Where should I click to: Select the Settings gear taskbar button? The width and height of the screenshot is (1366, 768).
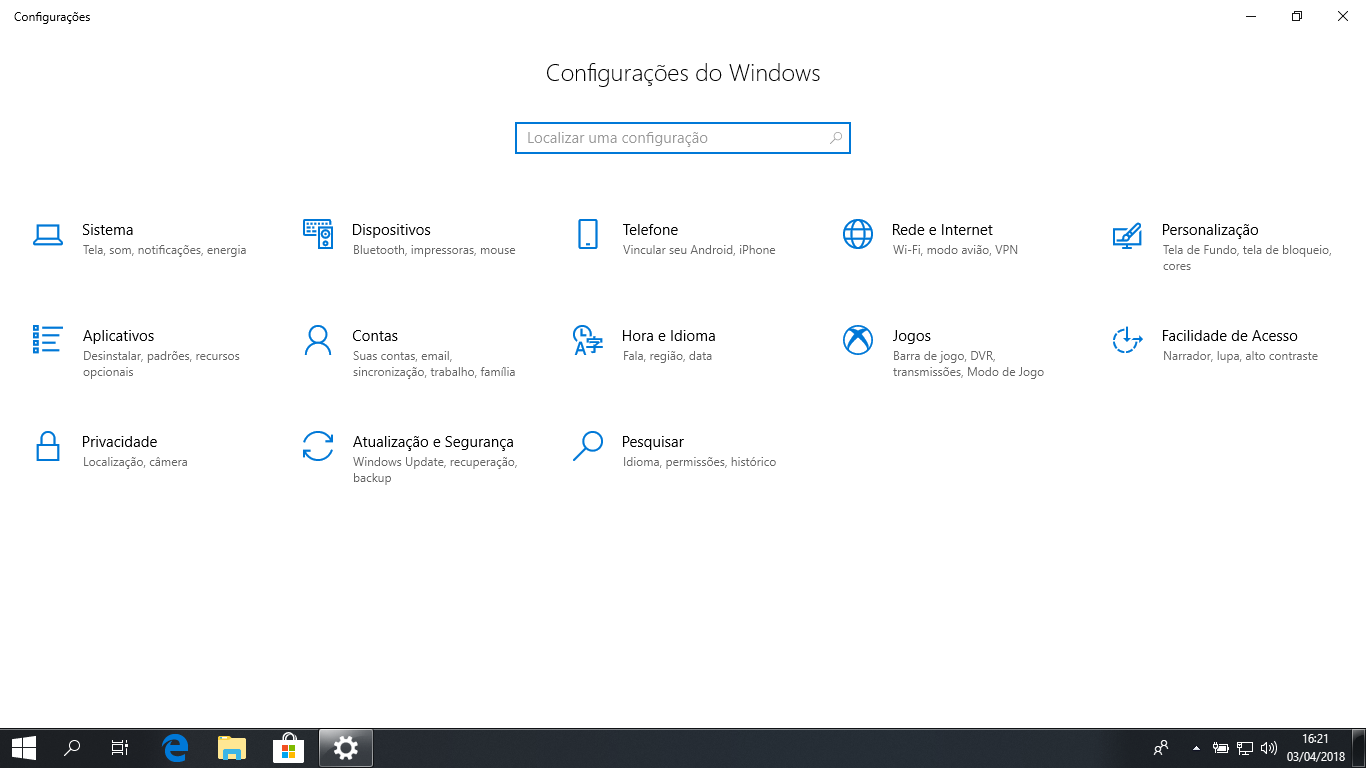345,748
